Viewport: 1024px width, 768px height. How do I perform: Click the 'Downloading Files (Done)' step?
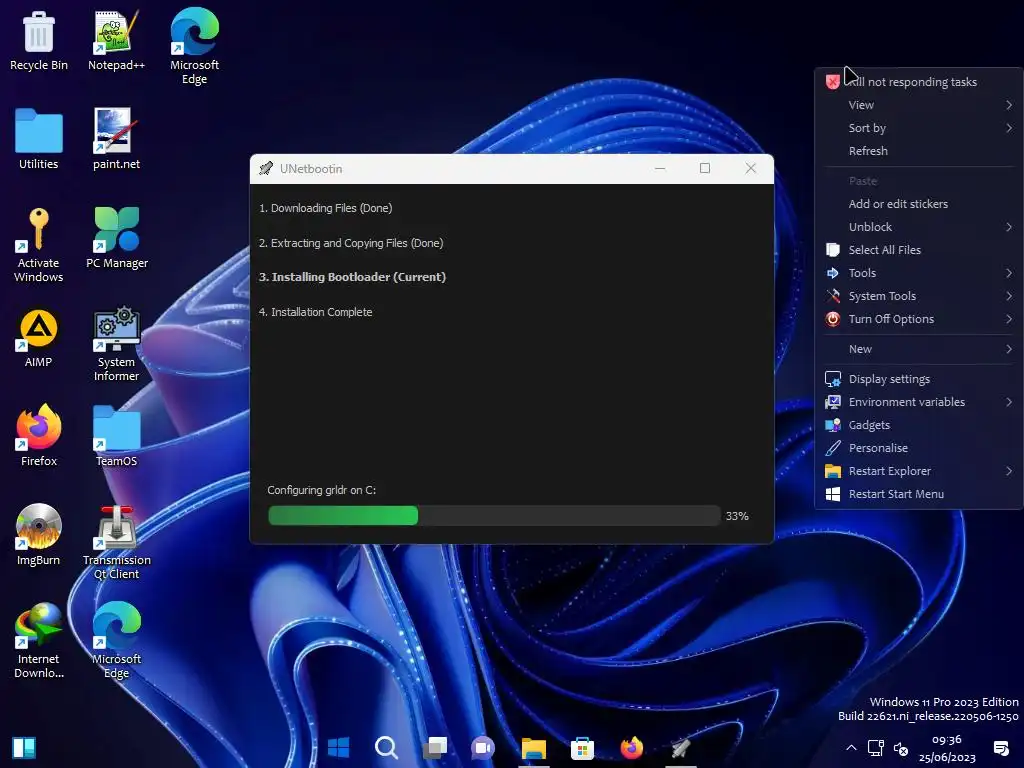(325, 208)
